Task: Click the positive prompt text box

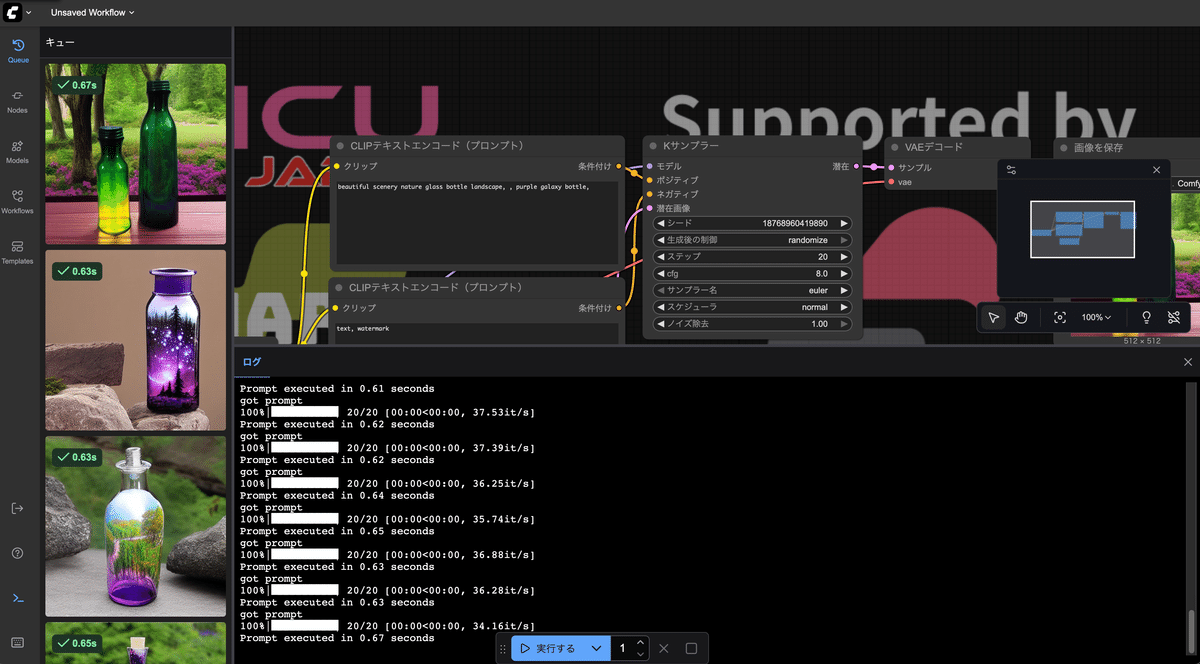Action: (x=476, y=221)
